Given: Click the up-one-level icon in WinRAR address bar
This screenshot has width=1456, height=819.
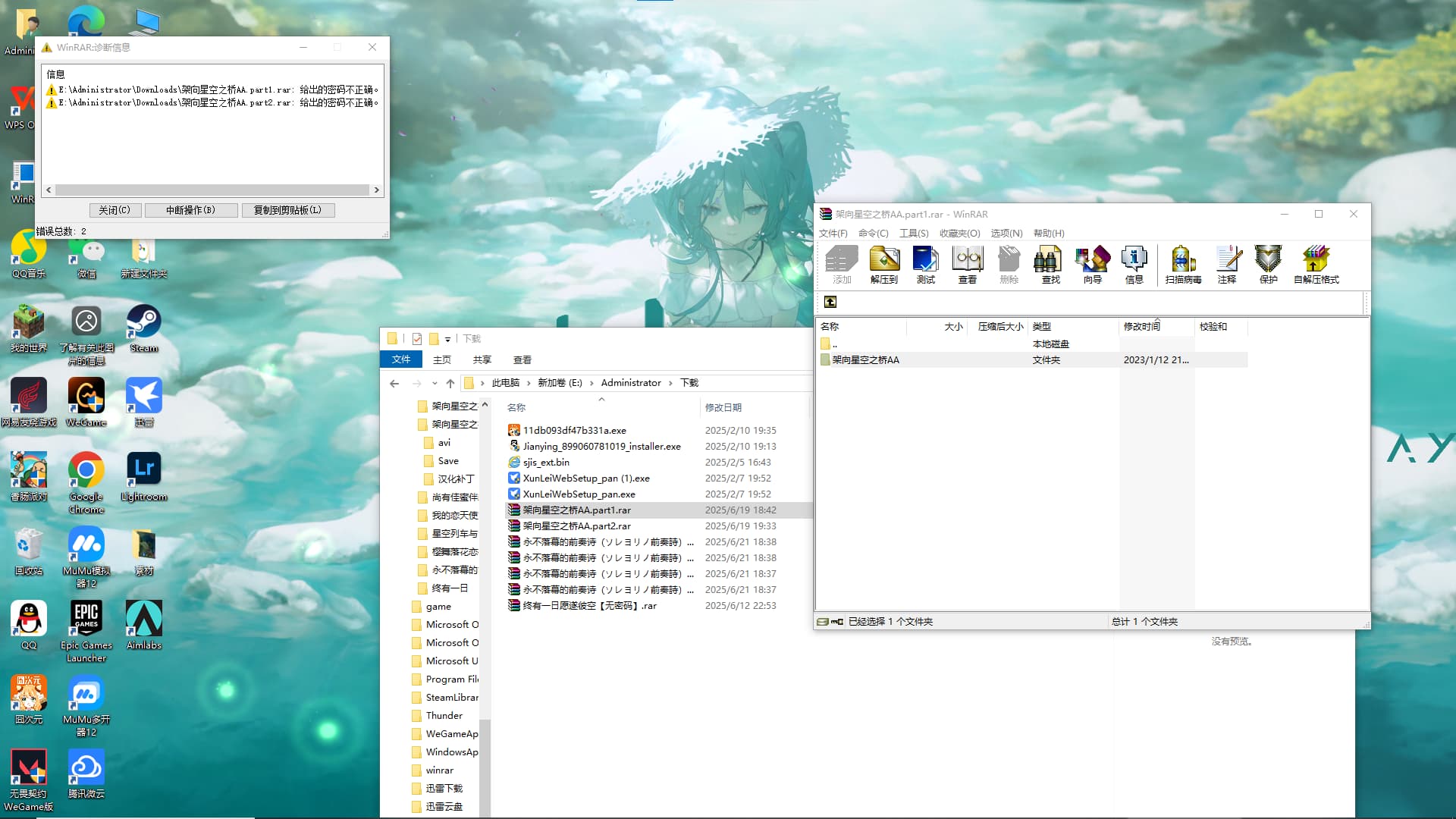Looking at the screenshot, I should (830, 302).
